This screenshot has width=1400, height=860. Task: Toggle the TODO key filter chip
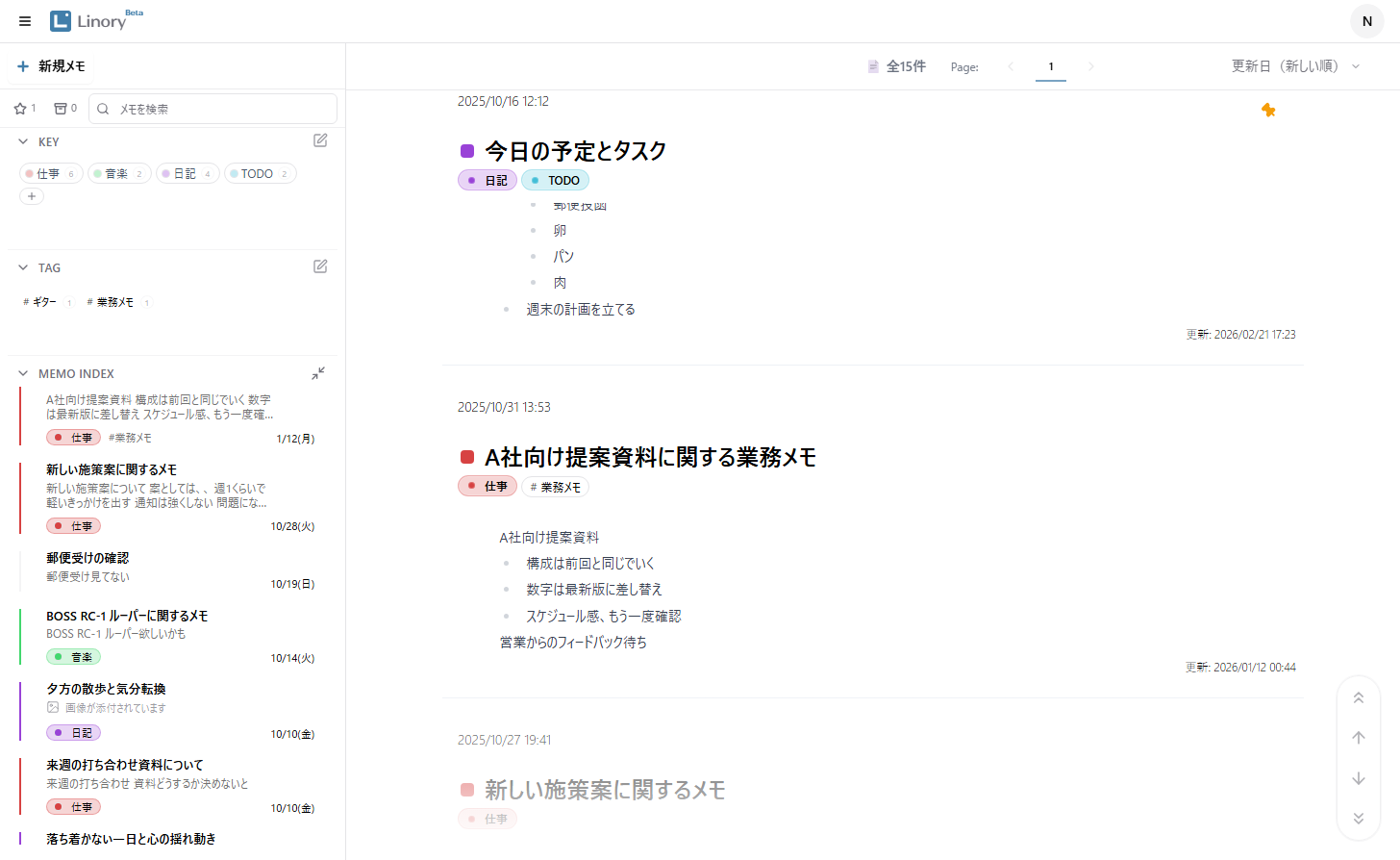click(x=260, y=173)
